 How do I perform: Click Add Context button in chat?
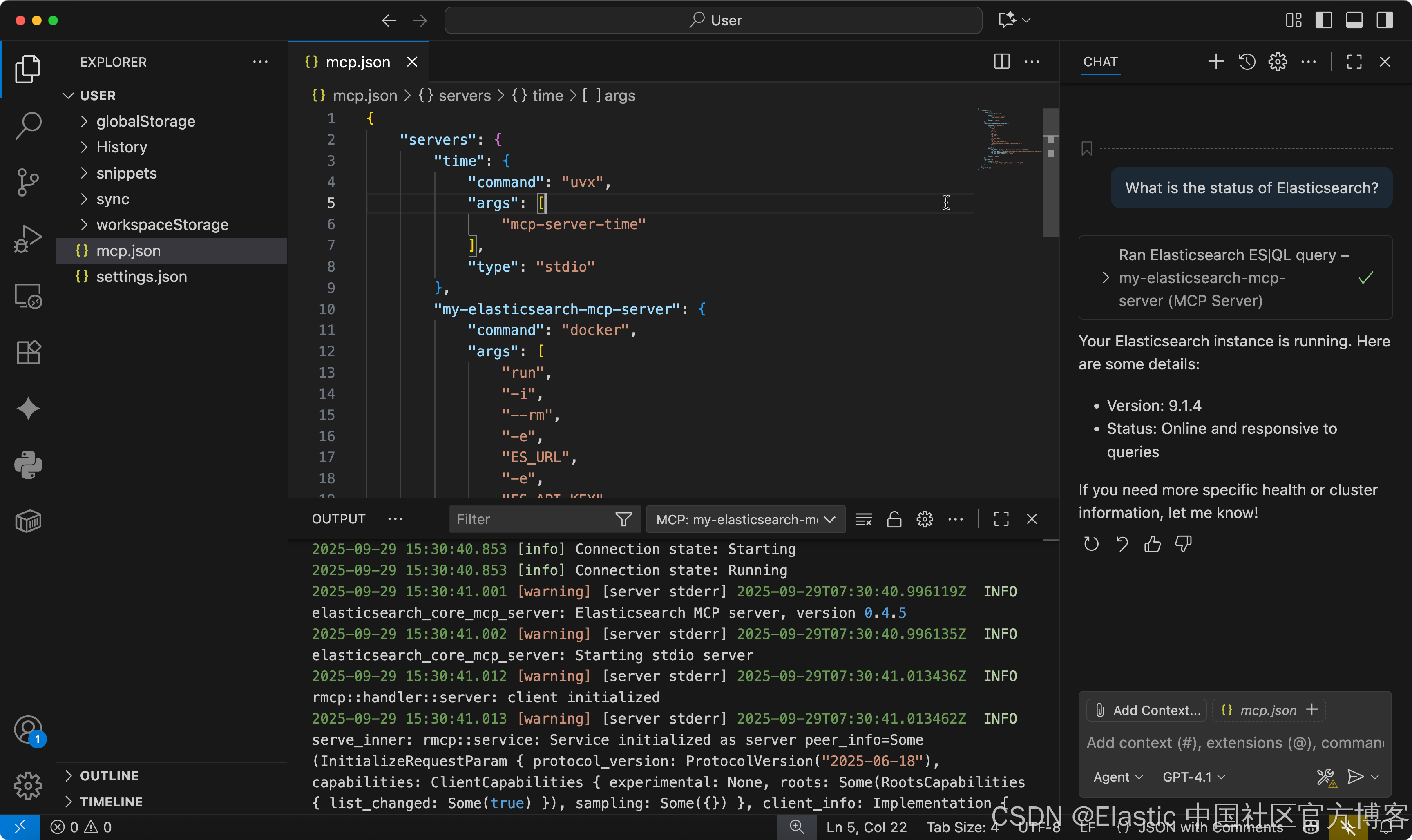[1147, 710]
